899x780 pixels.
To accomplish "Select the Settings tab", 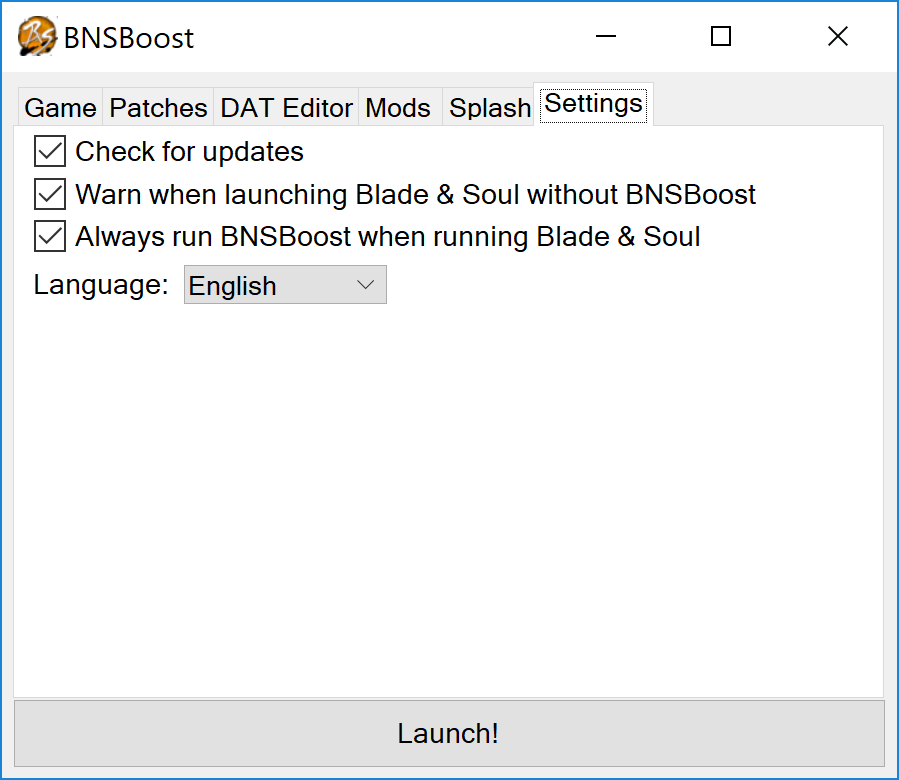I will tap(593, 104).
